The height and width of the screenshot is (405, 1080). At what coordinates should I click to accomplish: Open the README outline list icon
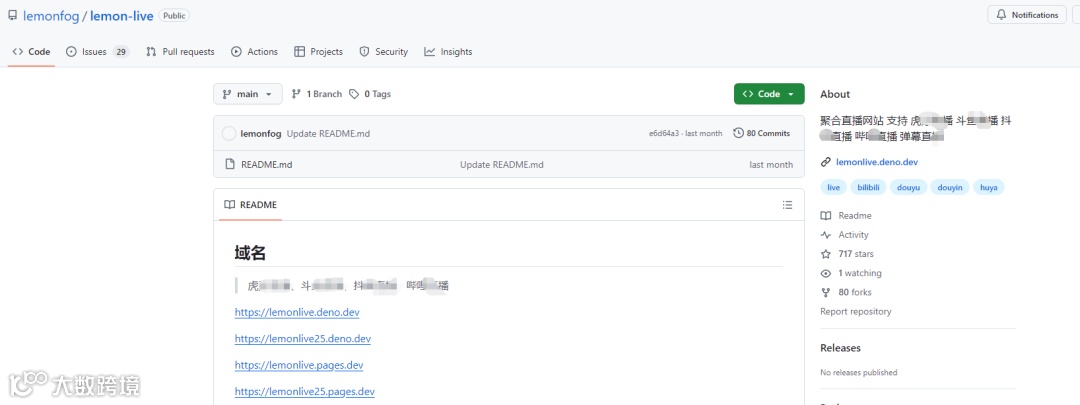[x=787, y=205]
